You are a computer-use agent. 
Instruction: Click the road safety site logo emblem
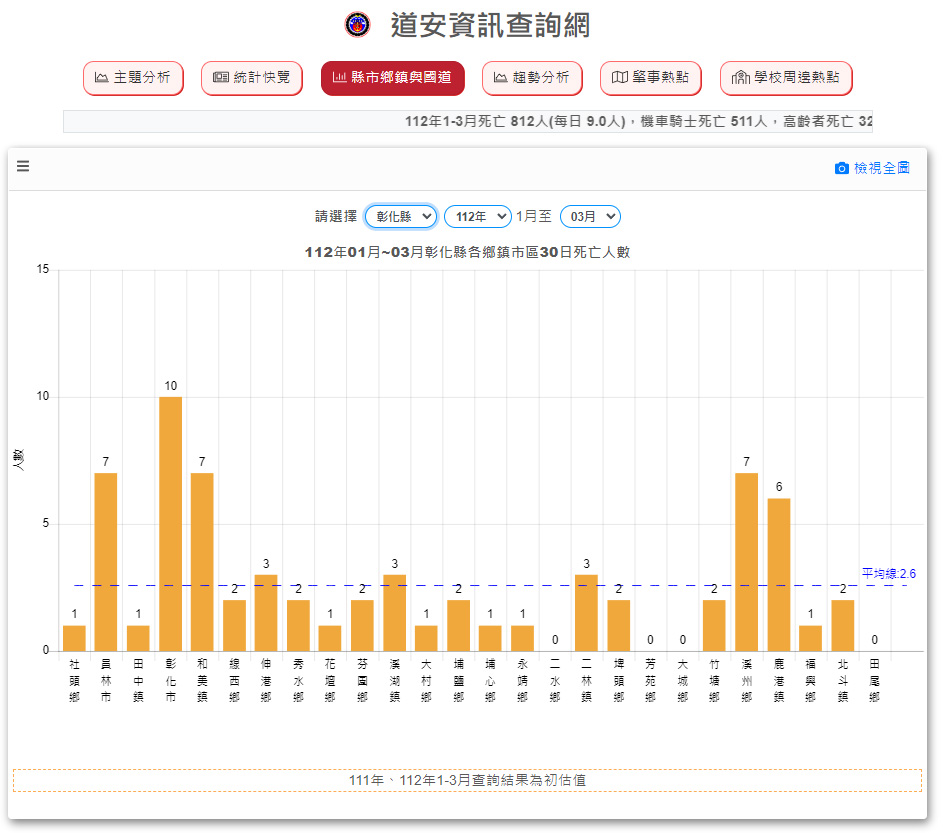[x=357, y=25]
